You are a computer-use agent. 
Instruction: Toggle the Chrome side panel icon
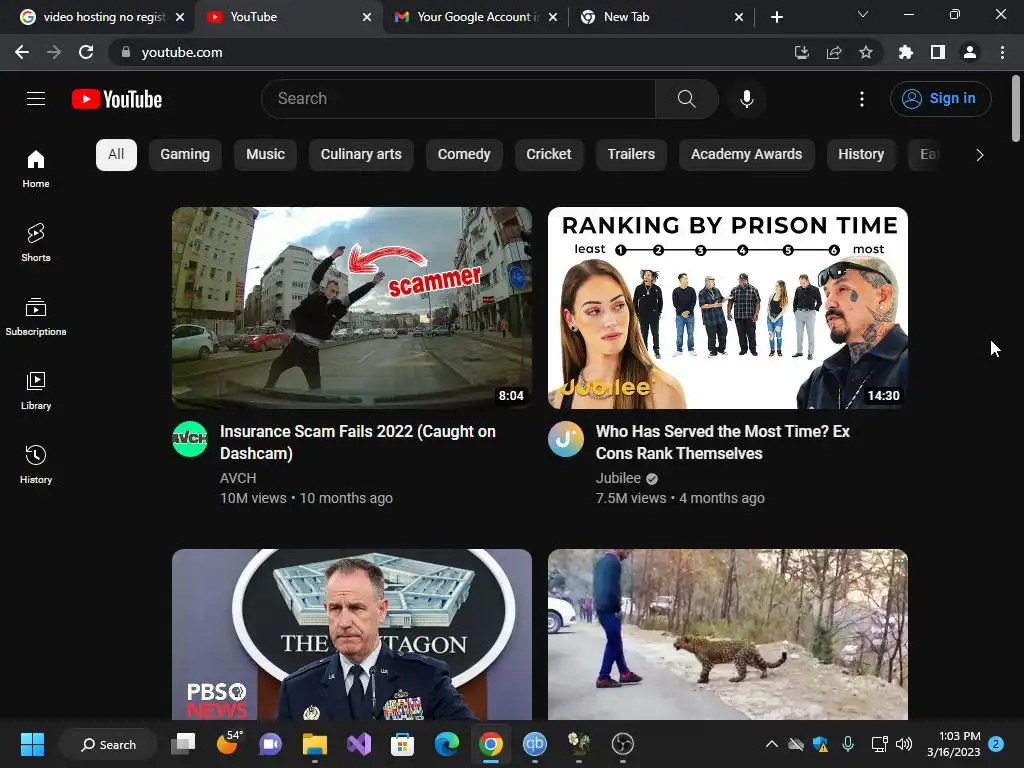pyautogui.click(x=938, y=52)
